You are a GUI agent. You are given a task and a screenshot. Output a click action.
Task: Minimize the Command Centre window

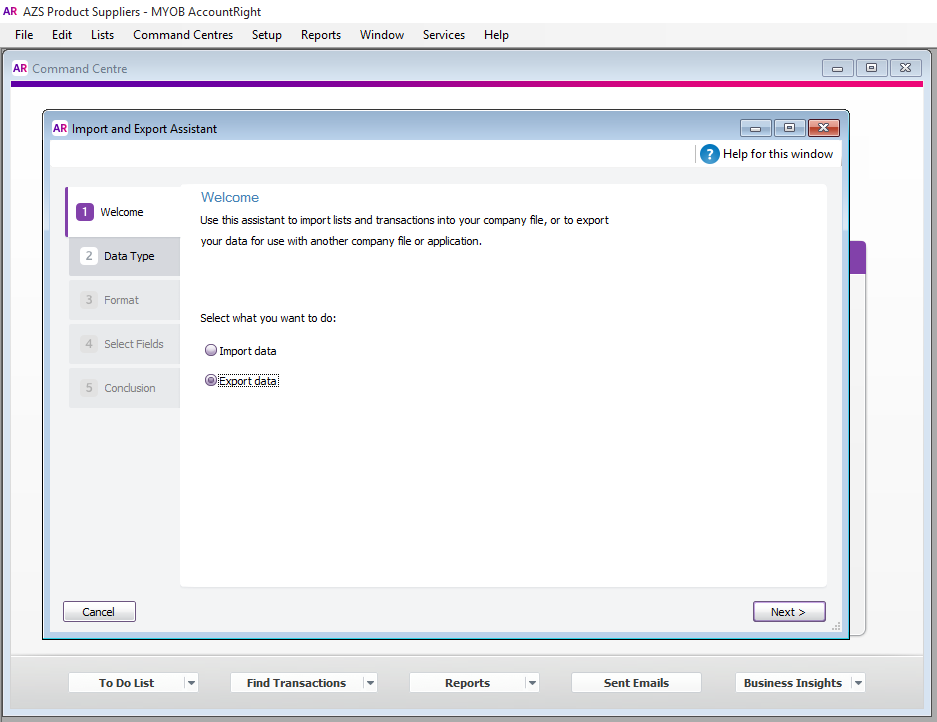tap(837, 68)
